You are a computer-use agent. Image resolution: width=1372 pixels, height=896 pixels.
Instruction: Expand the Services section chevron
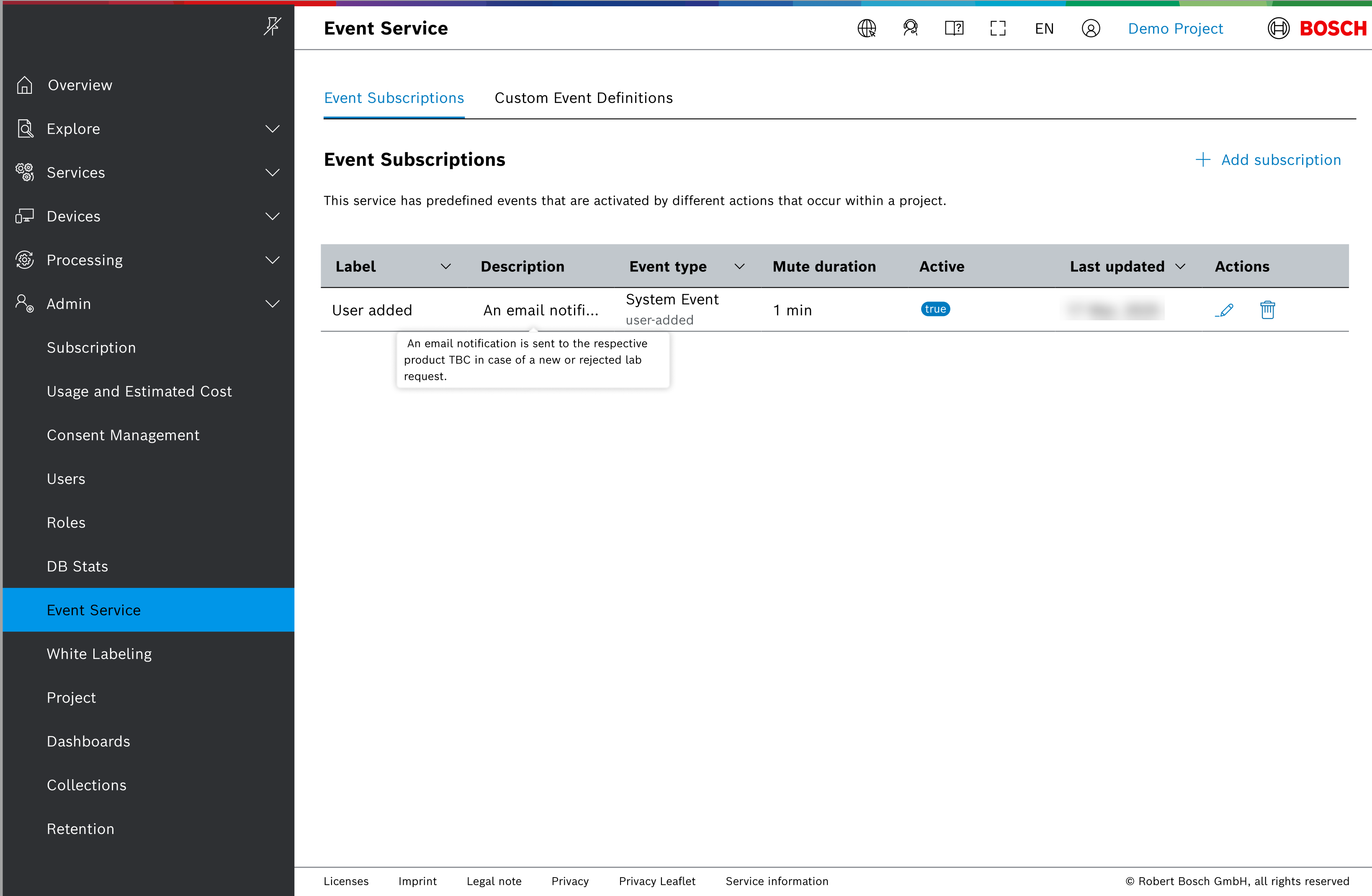272,173
